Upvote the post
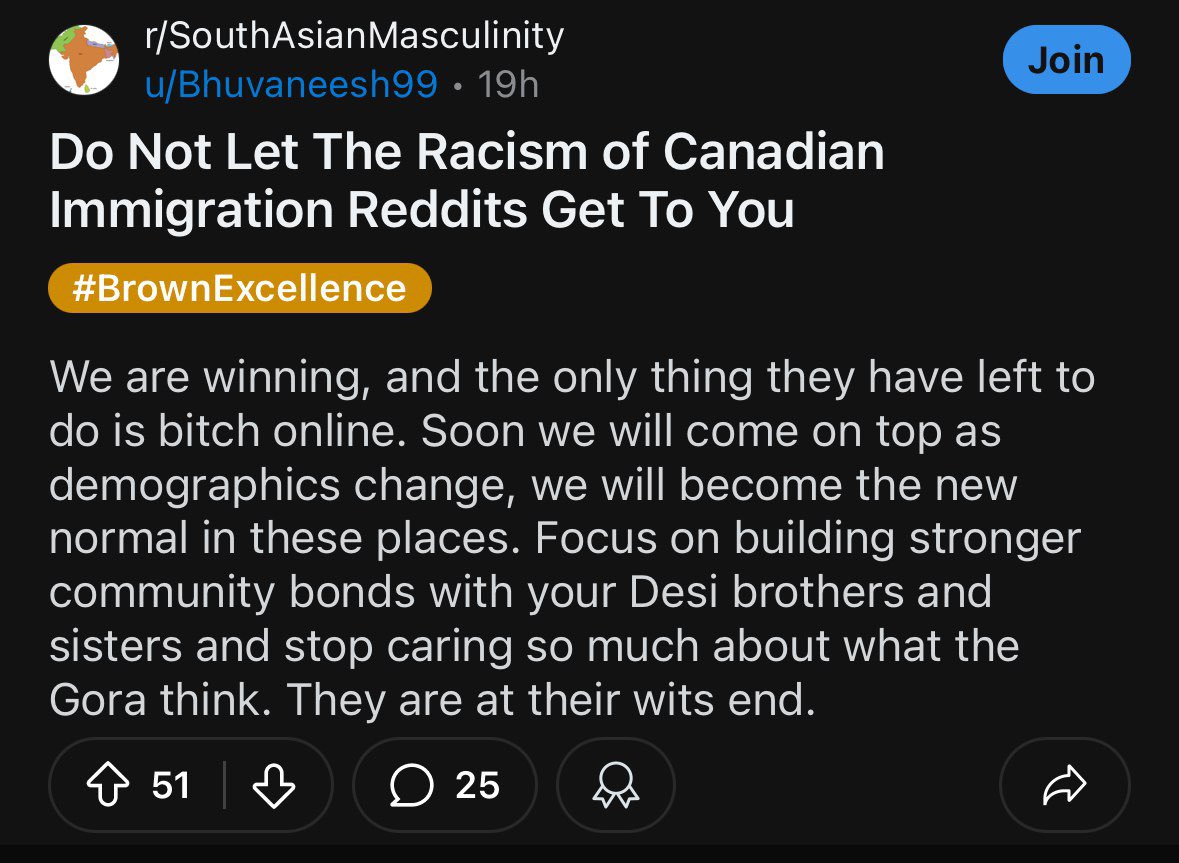 pyautogui.click(x=108, y=785)
